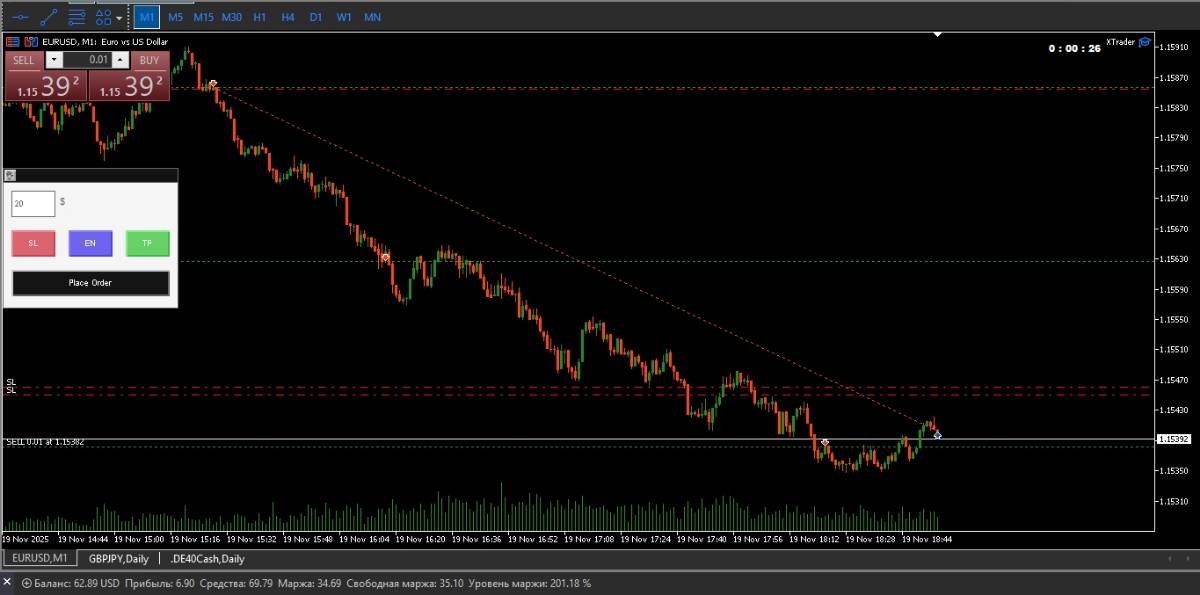Click the XTrader graduation cap icon
Viewport: 1200px width, 595px height.
[1144, 42]
